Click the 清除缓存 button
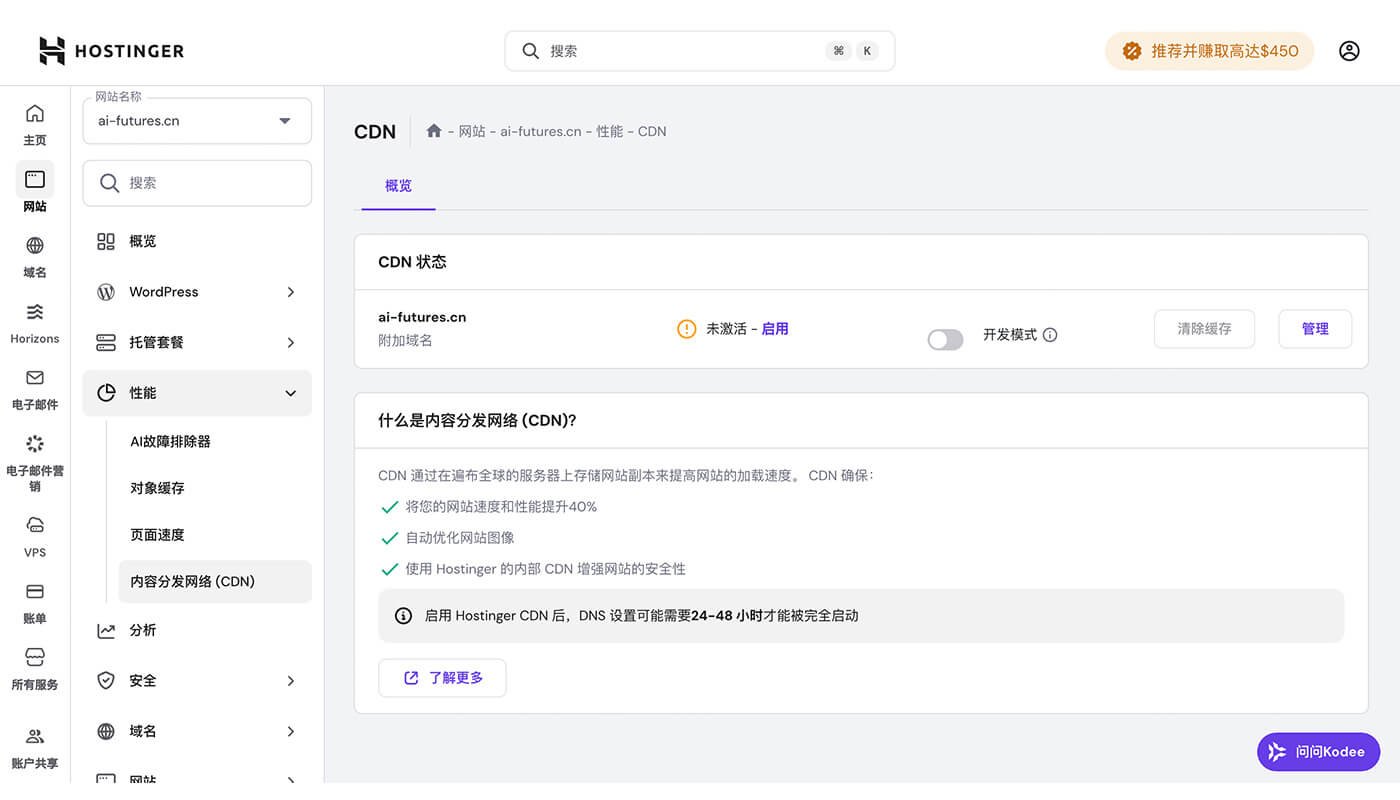The width and height of the screenshot is (1400, 800). click(1204, 328)
